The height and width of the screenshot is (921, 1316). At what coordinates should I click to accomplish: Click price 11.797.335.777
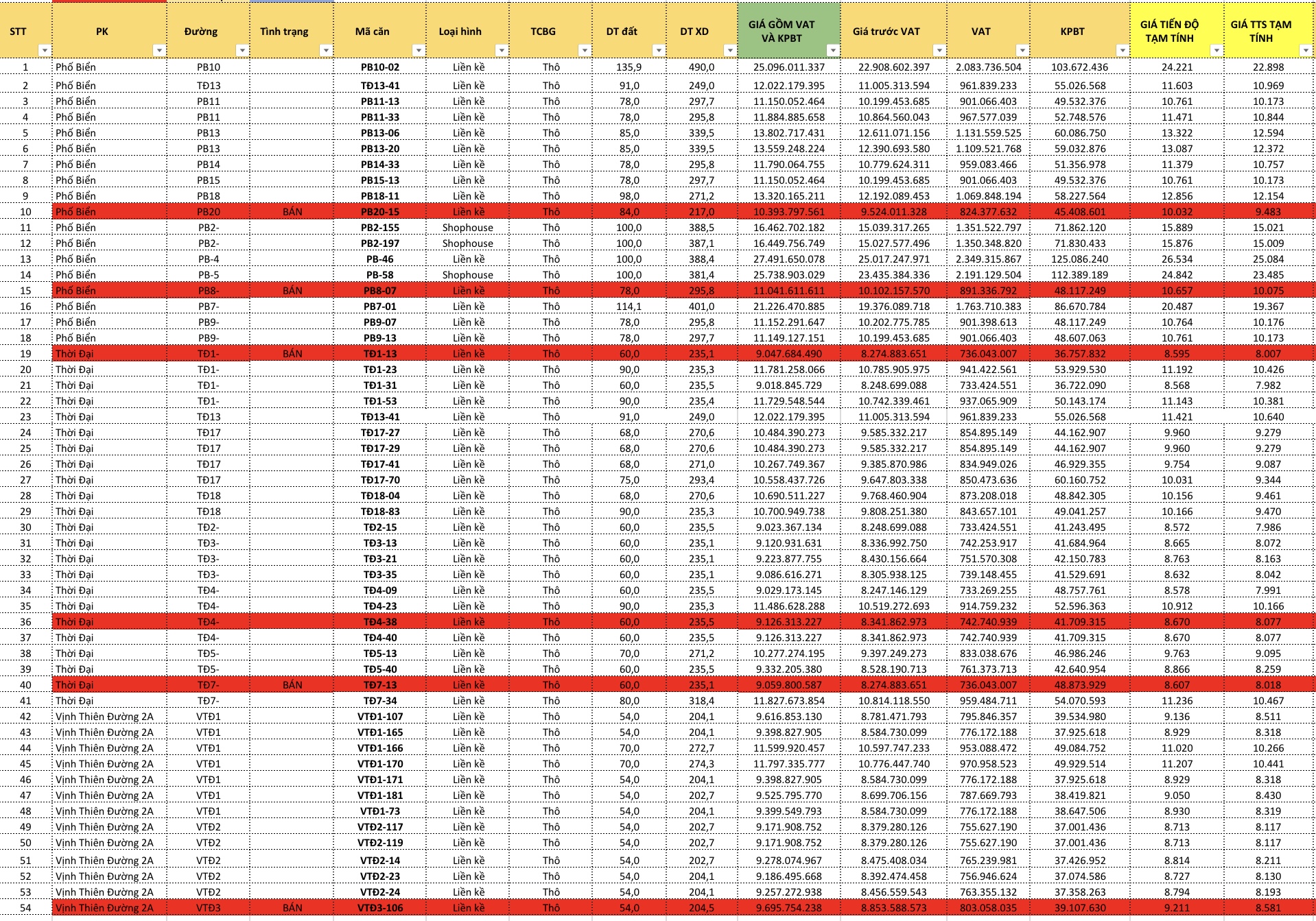point(789,764)
